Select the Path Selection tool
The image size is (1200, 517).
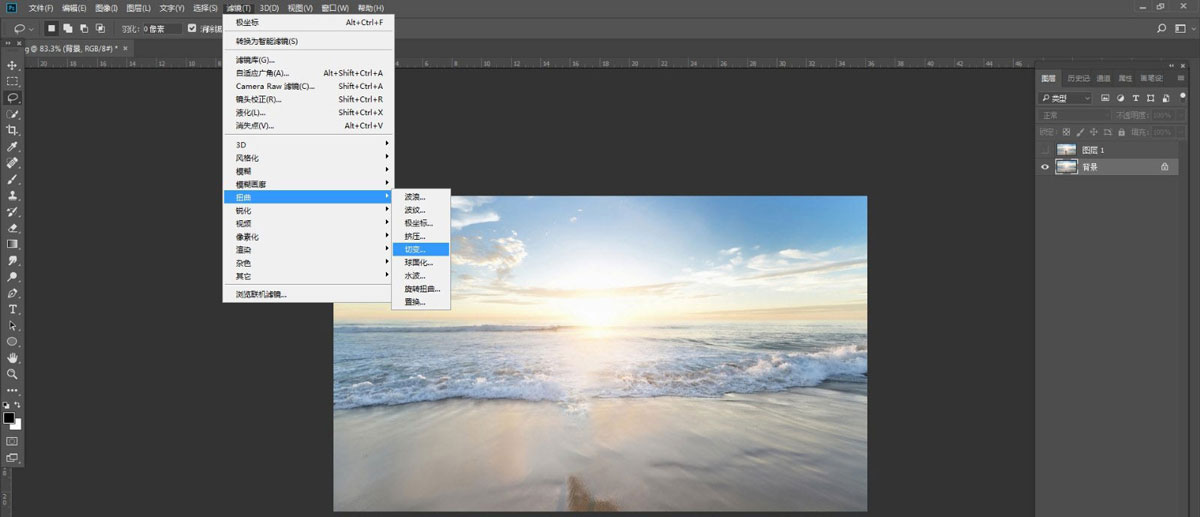[x=12, y=325]
